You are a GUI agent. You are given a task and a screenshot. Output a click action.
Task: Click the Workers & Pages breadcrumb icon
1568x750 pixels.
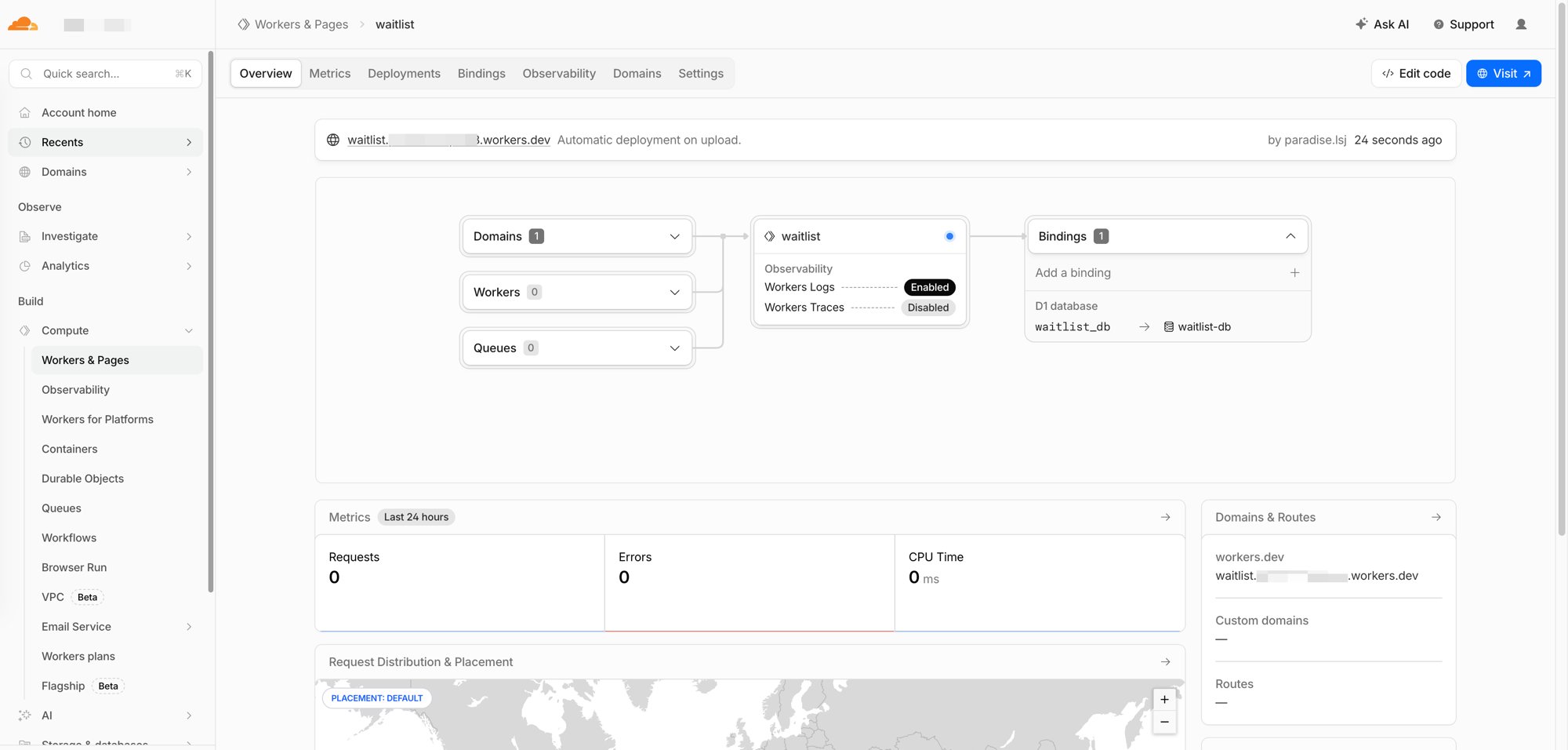pyautogui.click(x=244, y=24)
